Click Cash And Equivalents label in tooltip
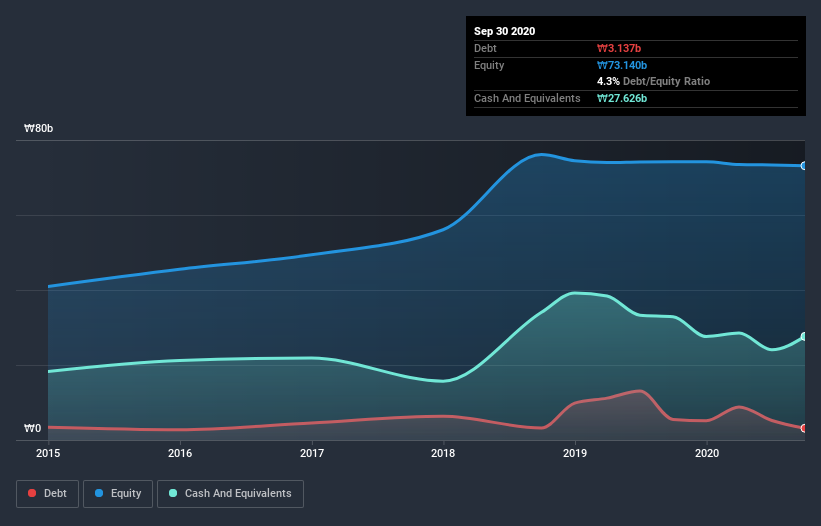Screen dimensions: 821x526 coord(527,98)
